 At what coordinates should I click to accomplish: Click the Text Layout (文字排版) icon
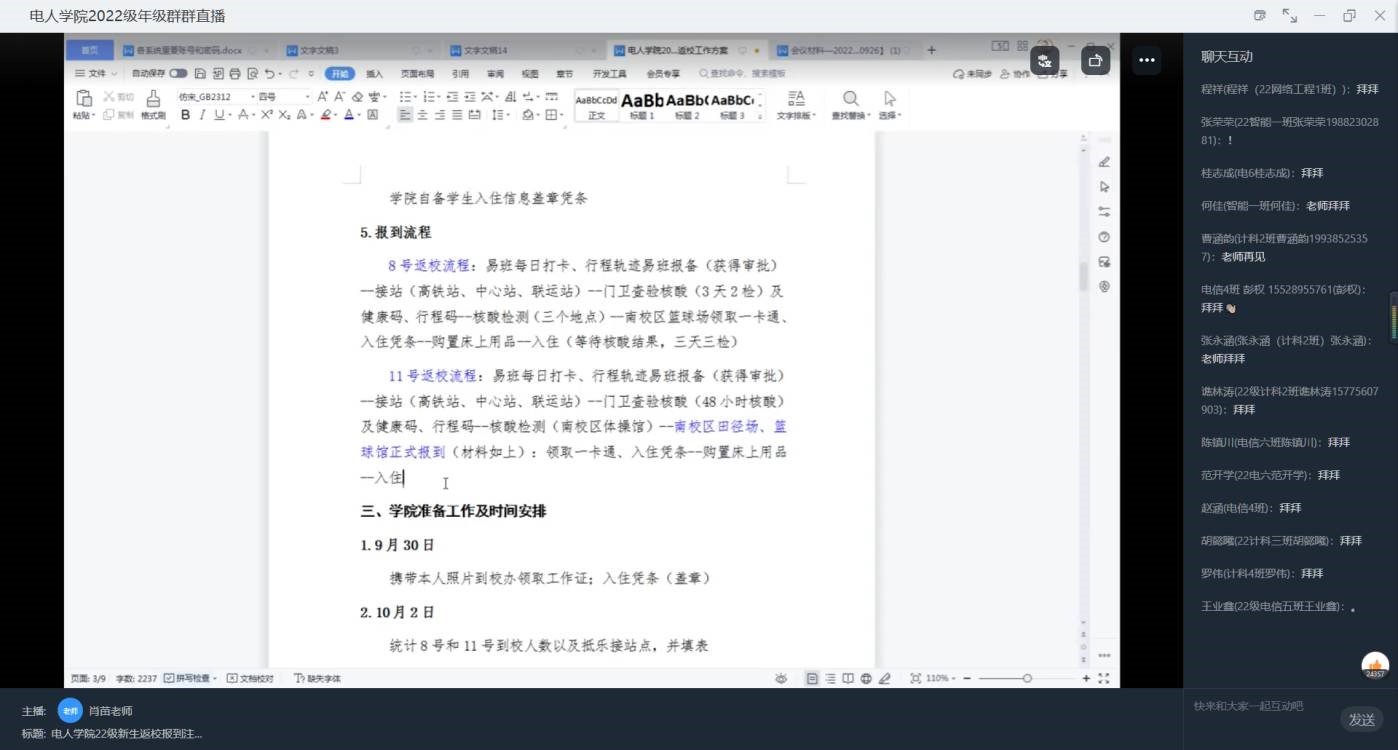tap(796, 98)
